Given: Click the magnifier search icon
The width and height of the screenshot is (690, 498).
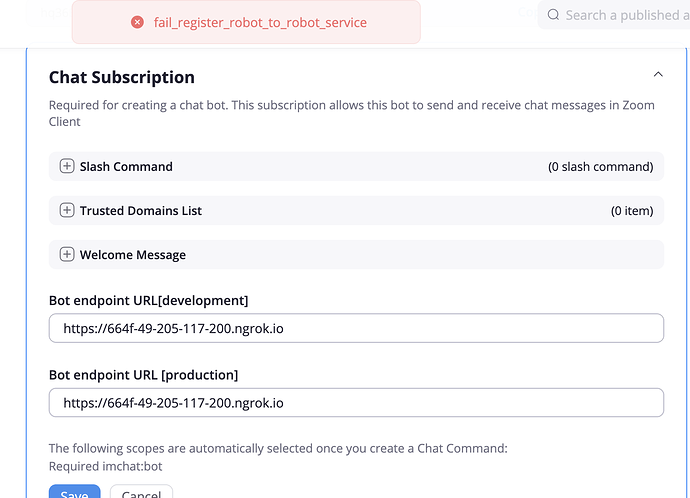Looking at the screenshot, I should [553, 15].
